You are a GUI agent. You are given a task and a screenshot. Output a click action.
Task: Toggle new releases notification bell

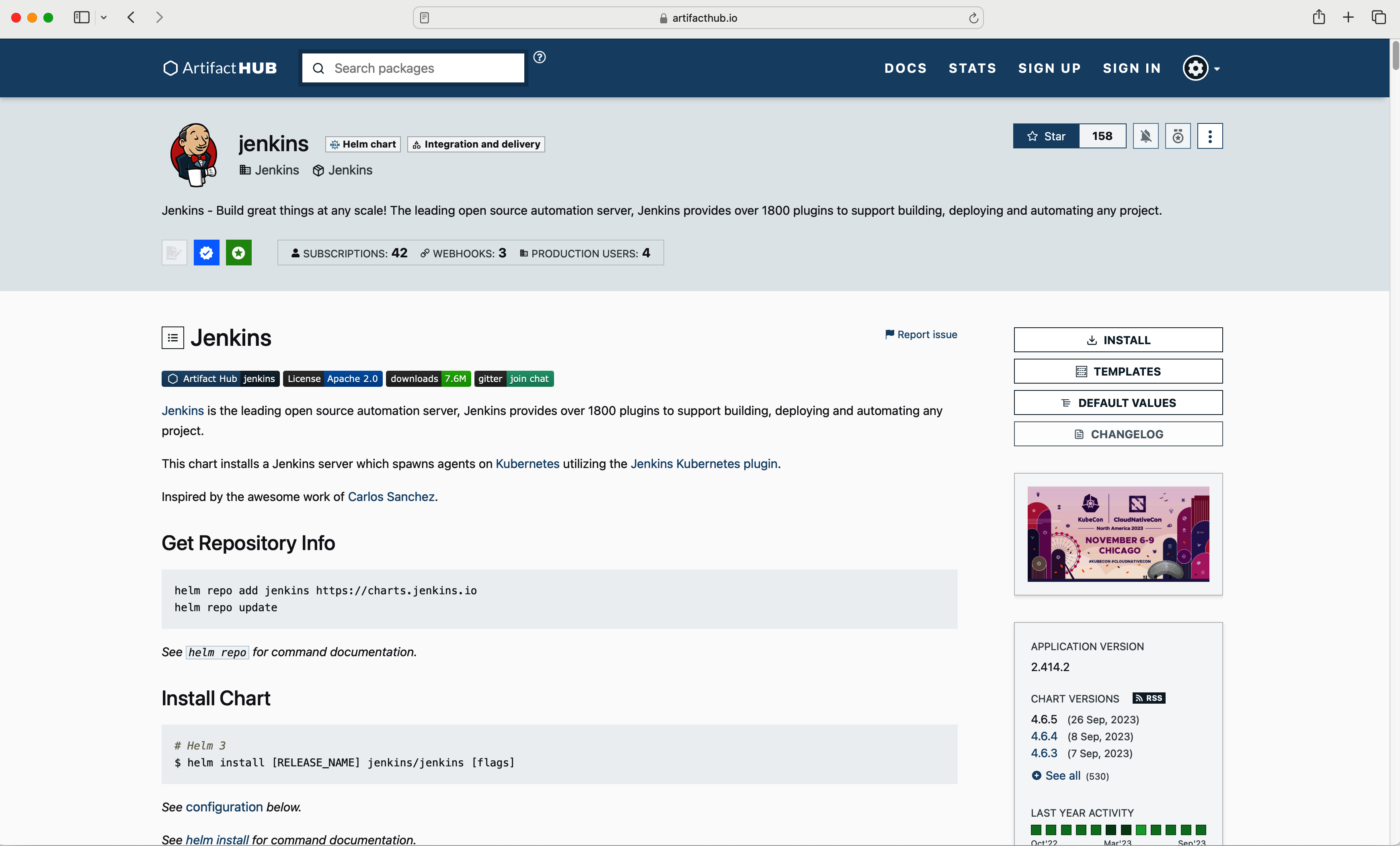click(x=1145, y=136)
